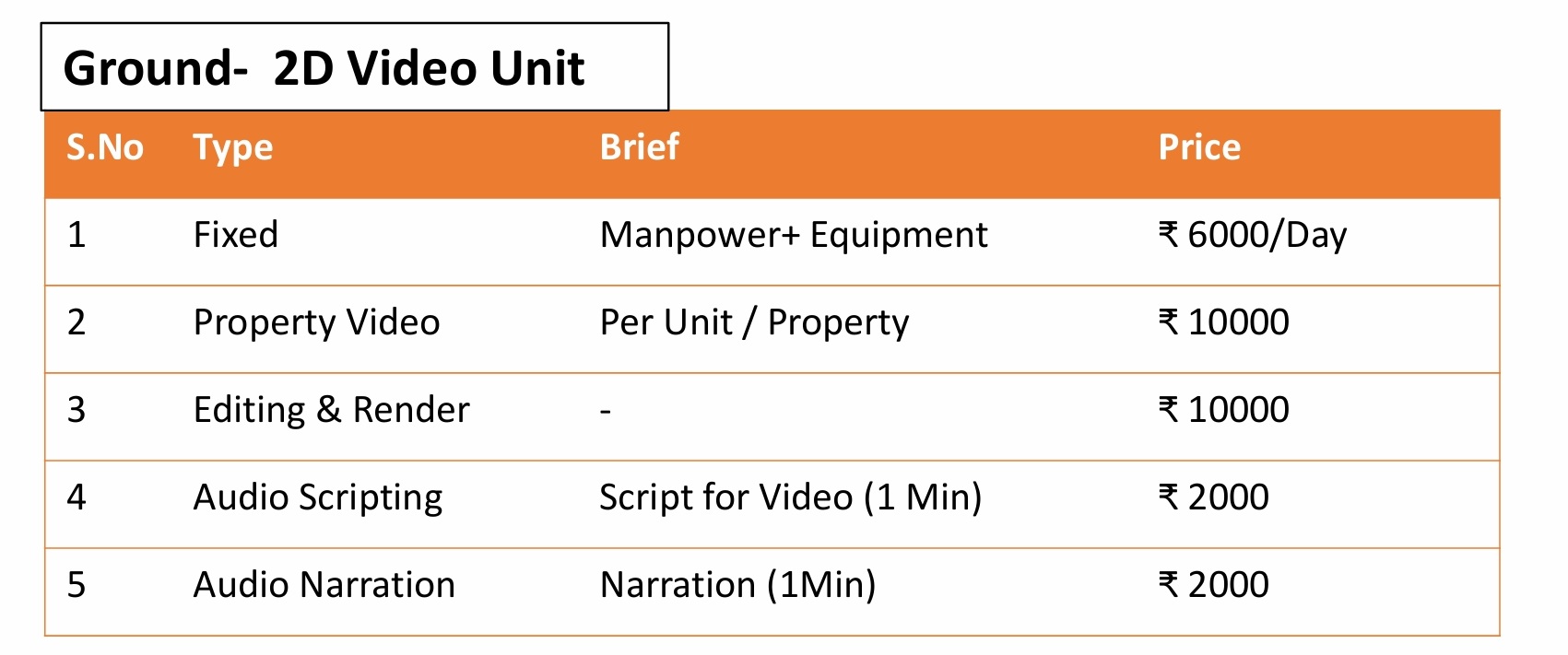Select the 'S.No' column header
This screenshot has height=655, width=1568.
pyautogui.click(x=104, y=147)
